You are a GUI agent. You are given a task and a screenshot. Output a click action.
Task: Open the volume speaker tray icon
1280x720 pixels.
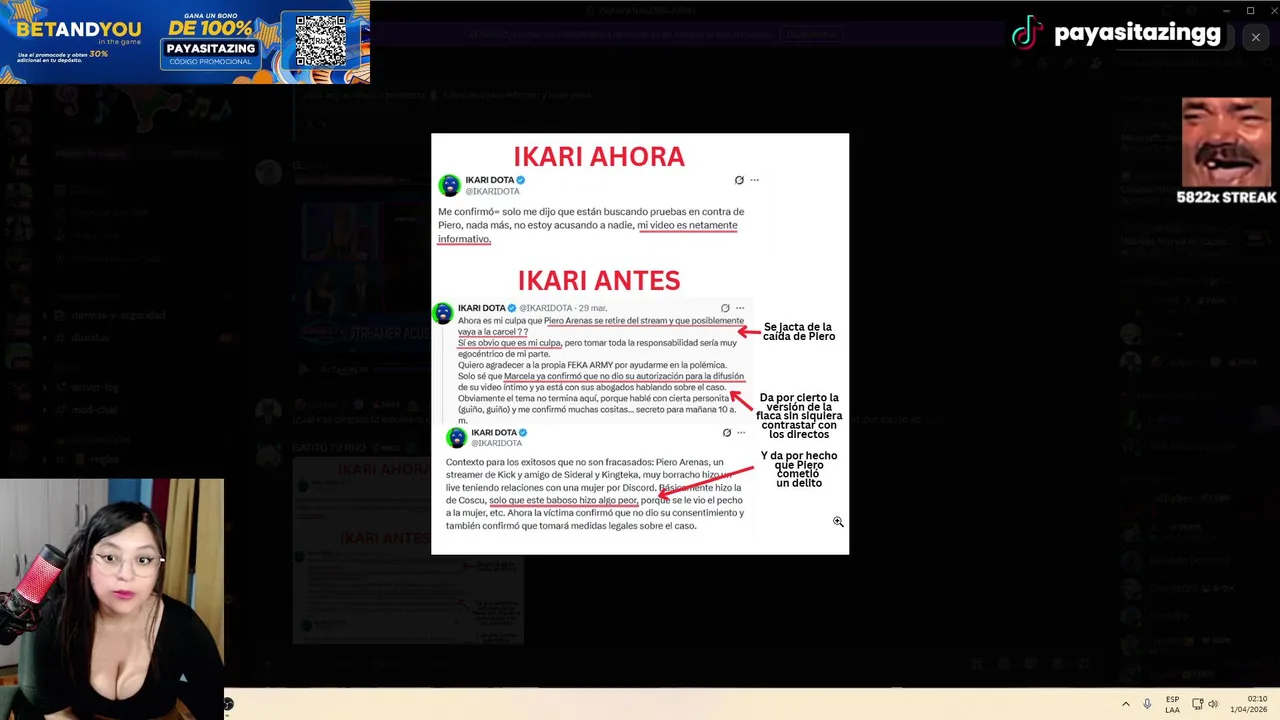tap(1213, 704)
